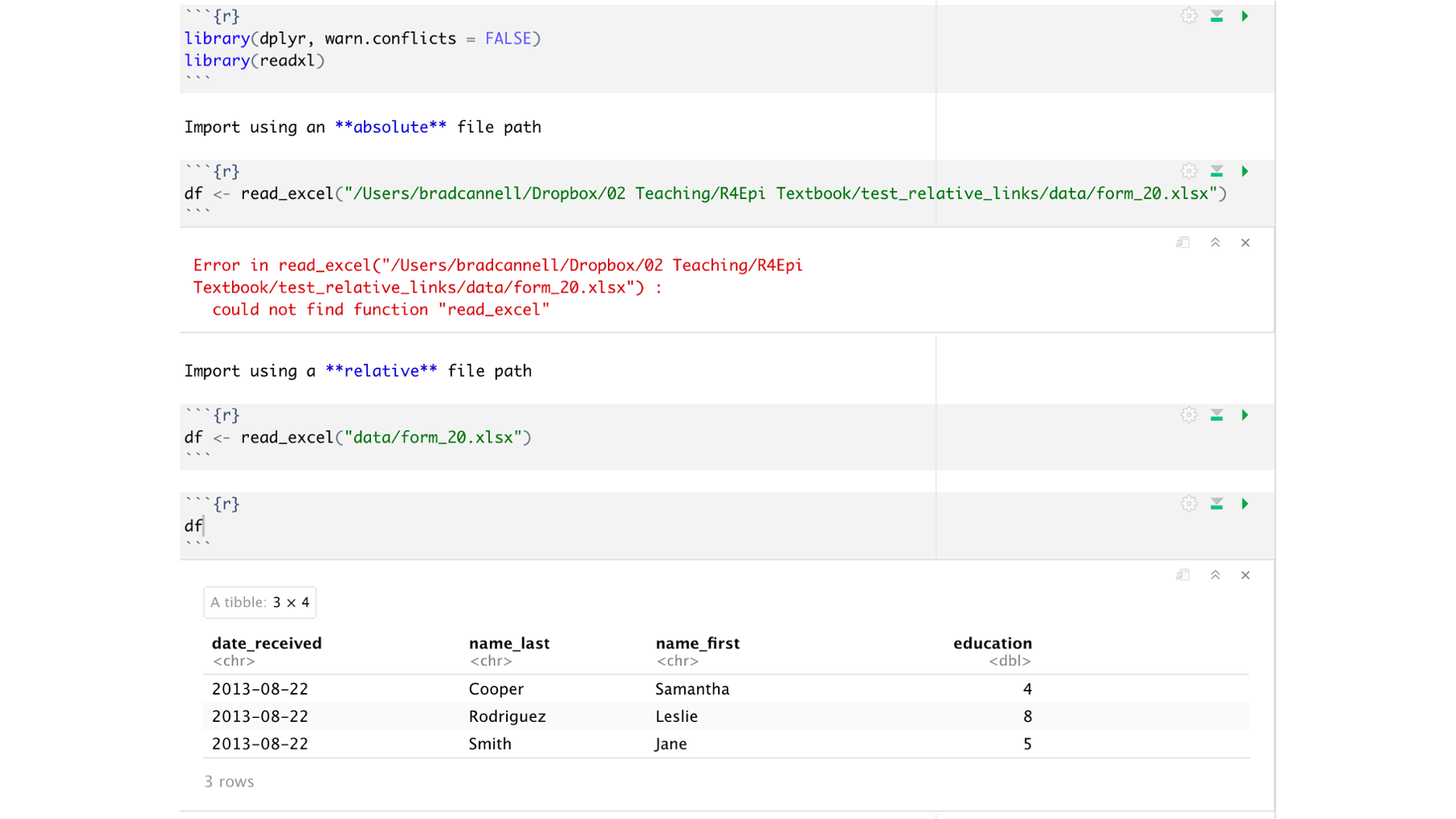Viewport: 1456px width, 819px height.
Task: Click the long absolute path string in code
Action: [781, 193]
